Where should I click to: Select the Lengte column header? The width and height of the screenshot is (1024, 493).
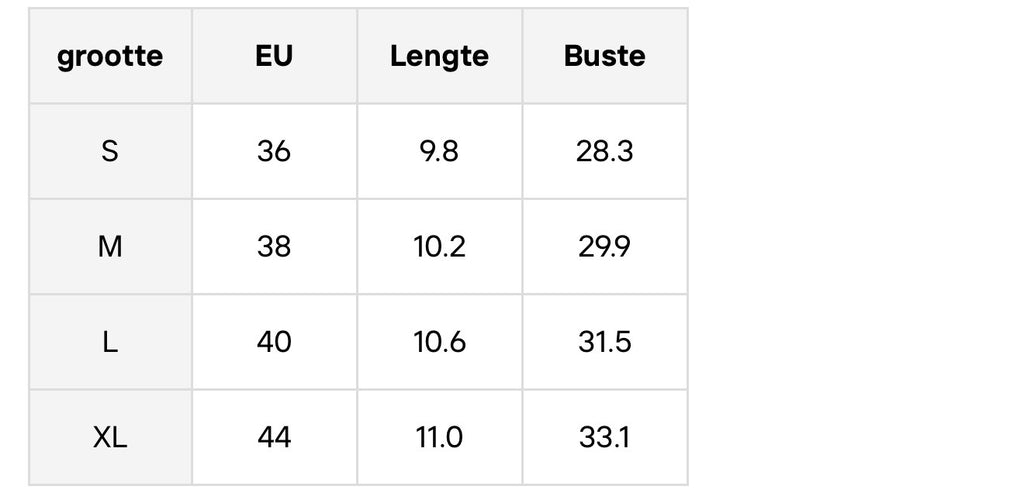pyautogui.click(x=439, y=56)
